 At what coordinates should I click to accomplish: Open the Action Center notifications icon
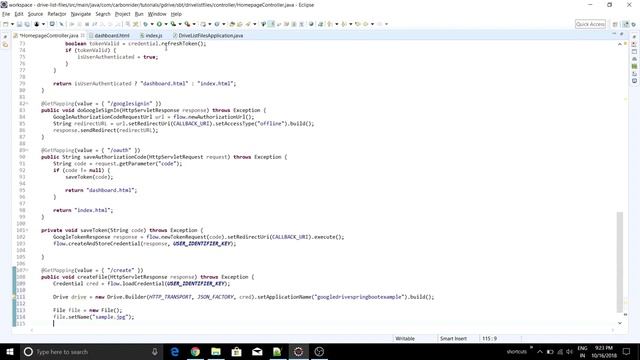coord(627,351)
